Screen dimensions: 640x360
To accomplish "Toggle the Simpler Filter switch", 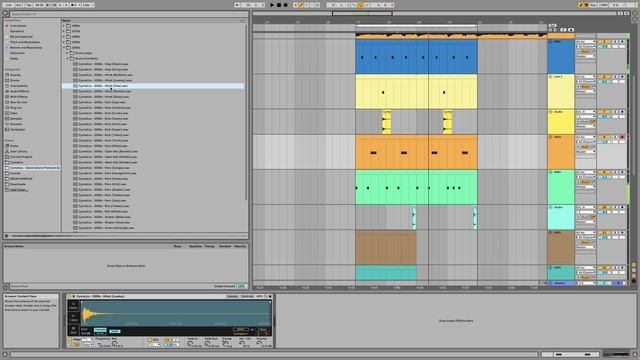I will click(x=70, y=339).
